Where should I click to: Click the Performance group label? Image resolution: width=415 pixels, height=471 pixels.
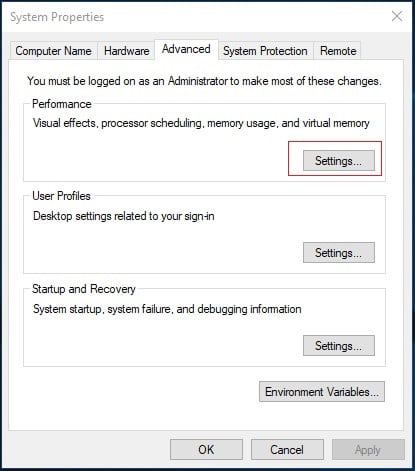(x=62, y=104)
